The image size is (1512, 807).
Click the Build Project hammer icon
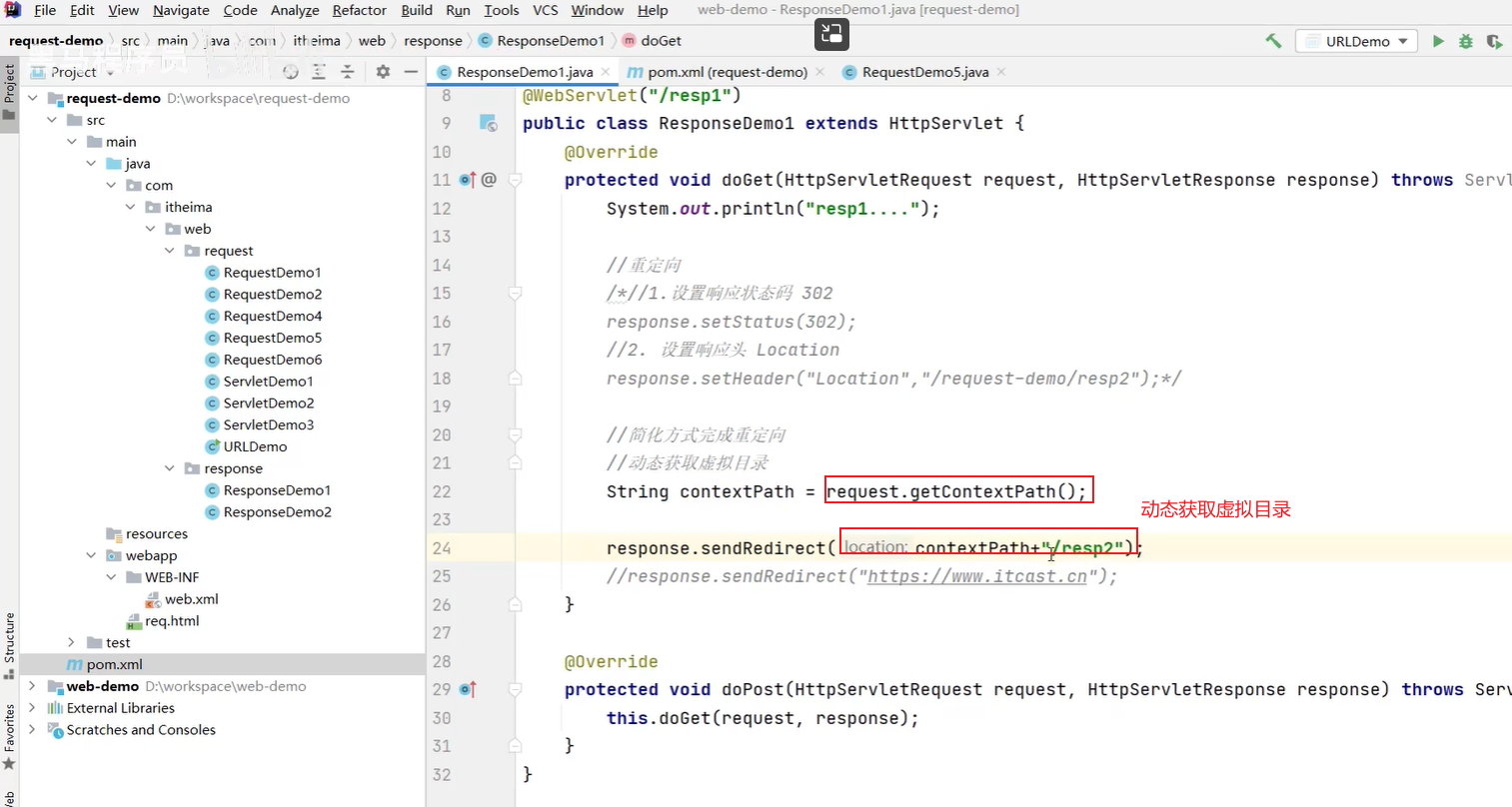coord(1273,41)
